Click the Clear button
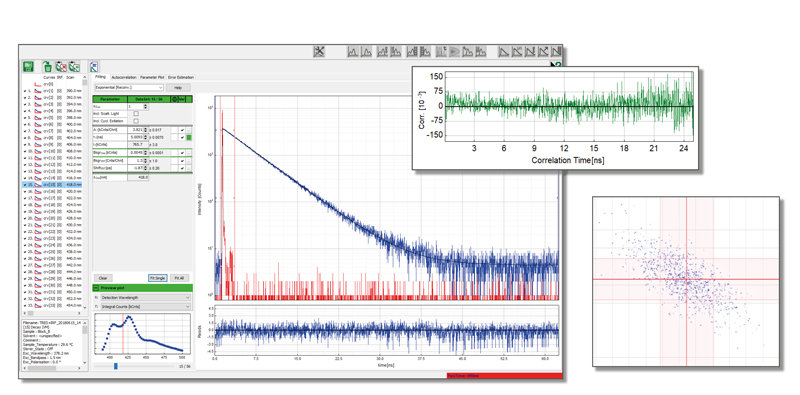The height and width of the screenshot is (395, 800). (103, 278)
